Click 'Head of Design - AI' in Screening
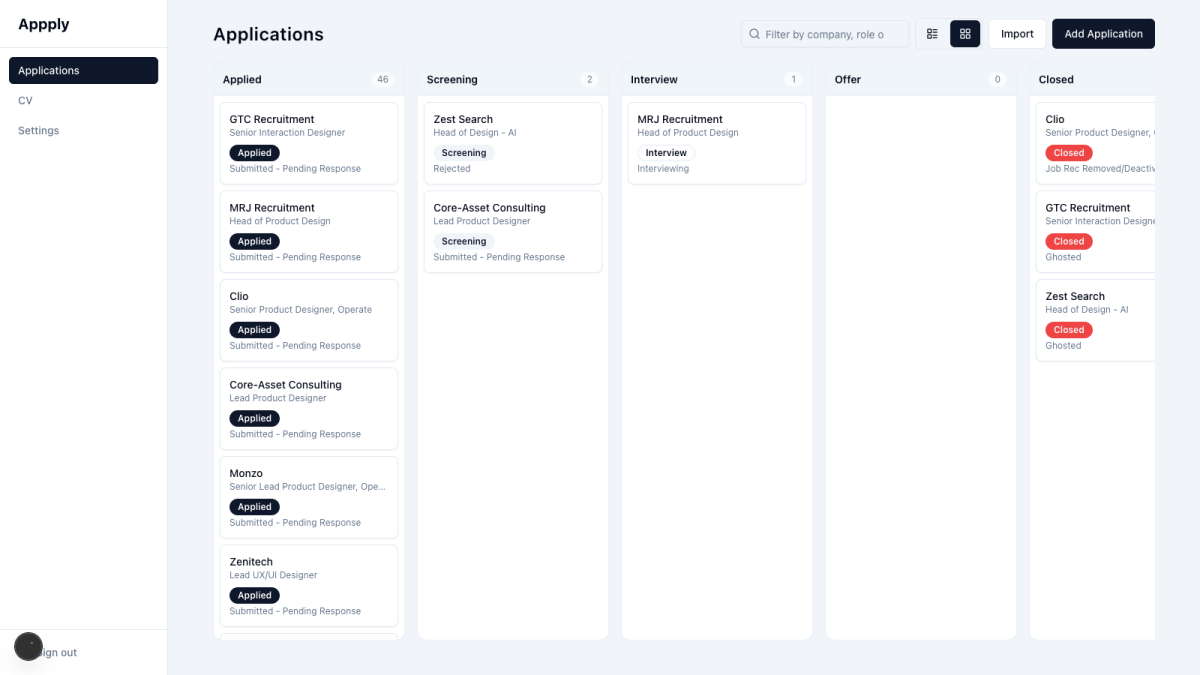The image size is (1200, 675). [475, 133]
